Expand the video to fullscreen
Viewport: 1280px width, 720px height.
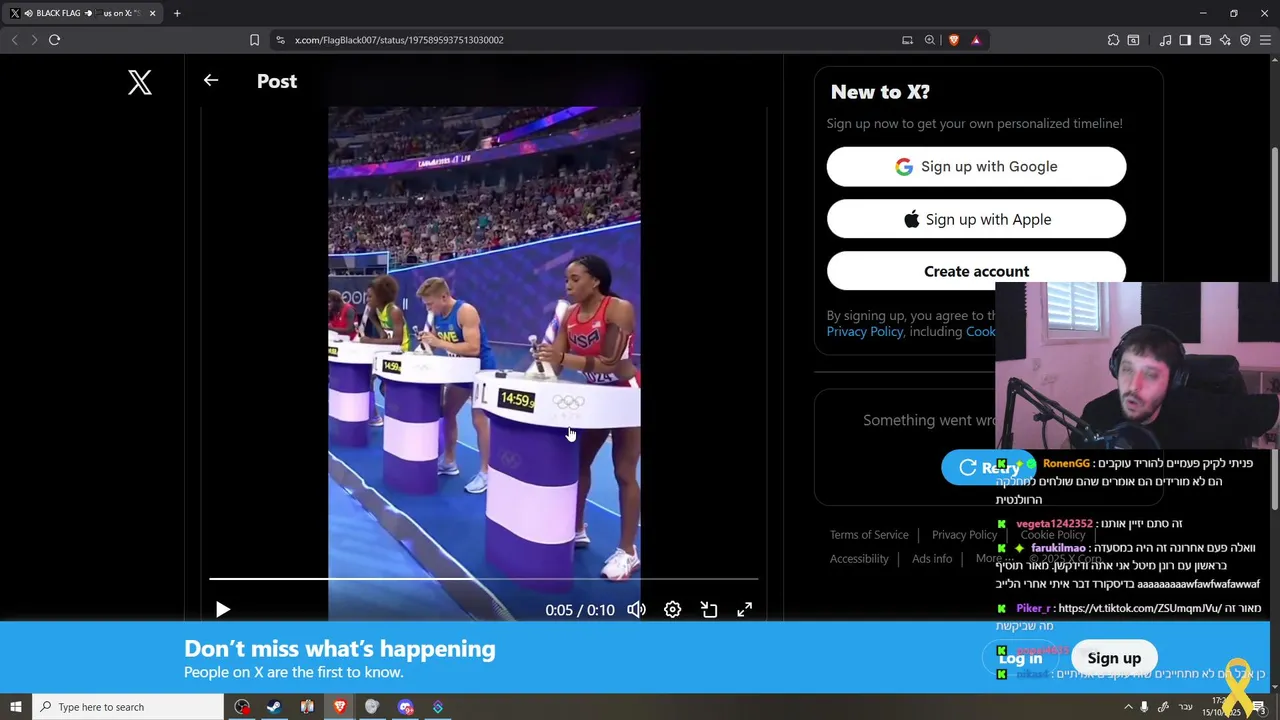745,609
